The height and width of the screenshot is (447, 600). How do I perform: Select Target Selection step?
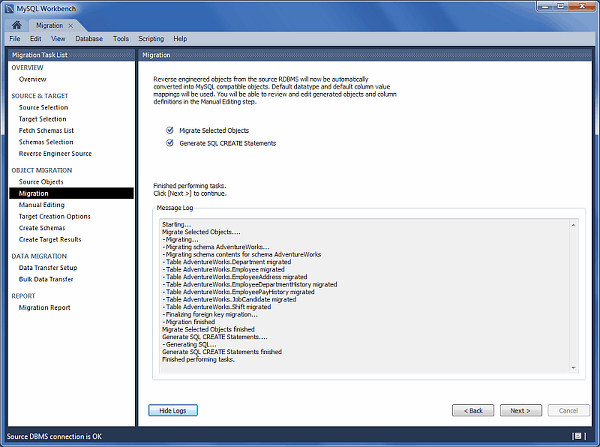(x=42, y=119)
